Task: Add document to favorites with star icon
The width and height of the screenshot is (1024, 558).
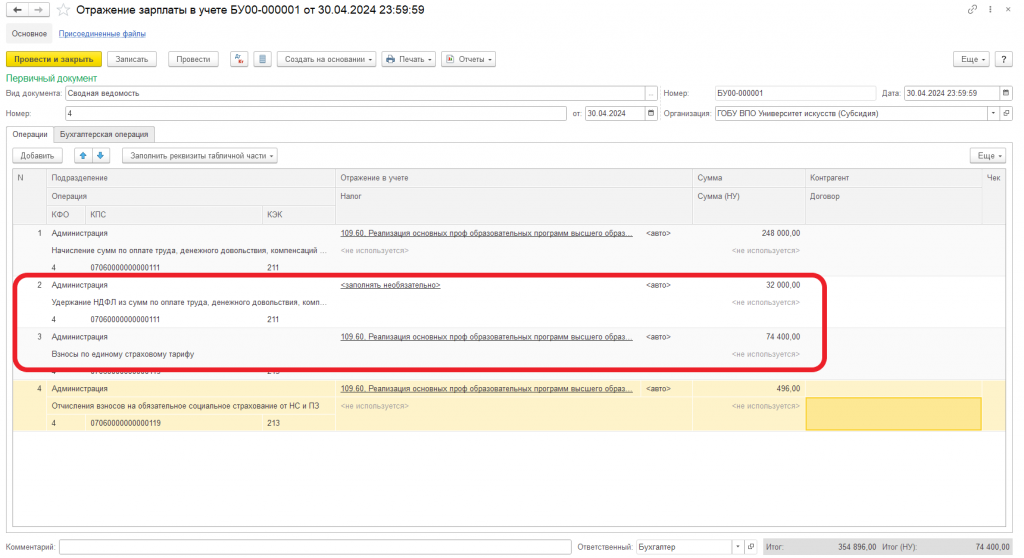Action: click(63, 10)
